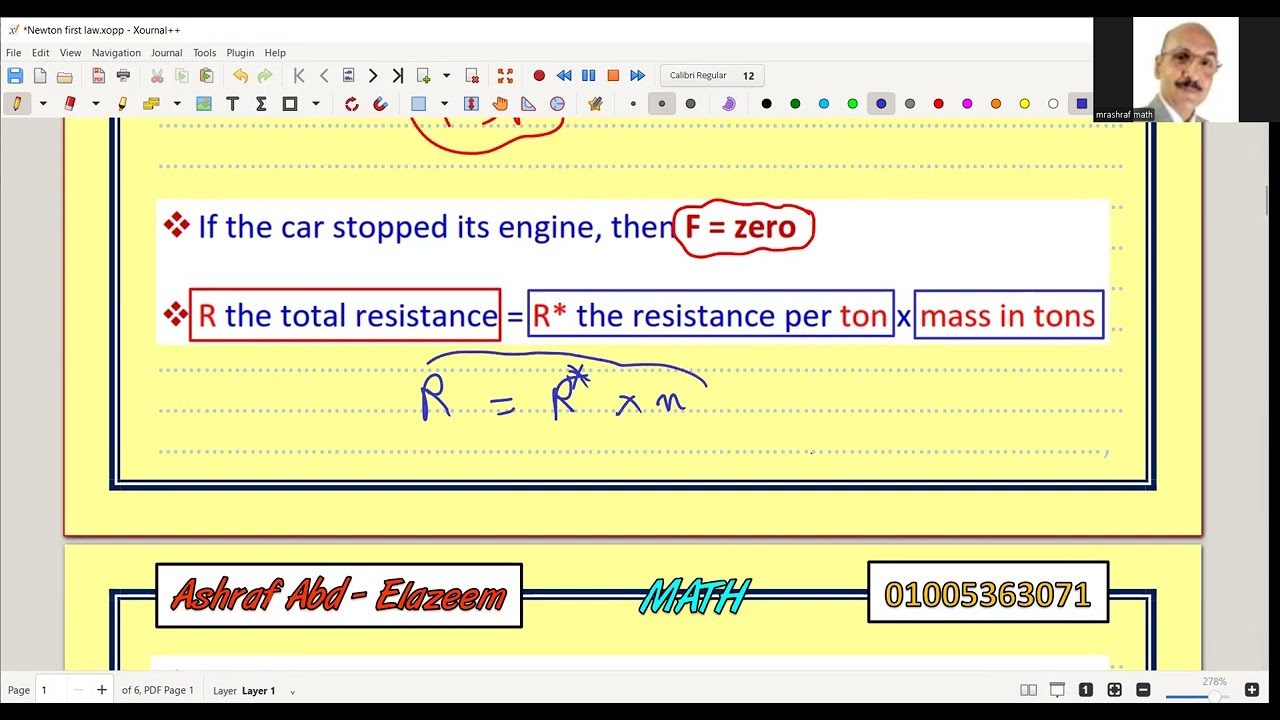Go to the first page
The width and height of the screenshot is (1280, 720).
[299, 76]
